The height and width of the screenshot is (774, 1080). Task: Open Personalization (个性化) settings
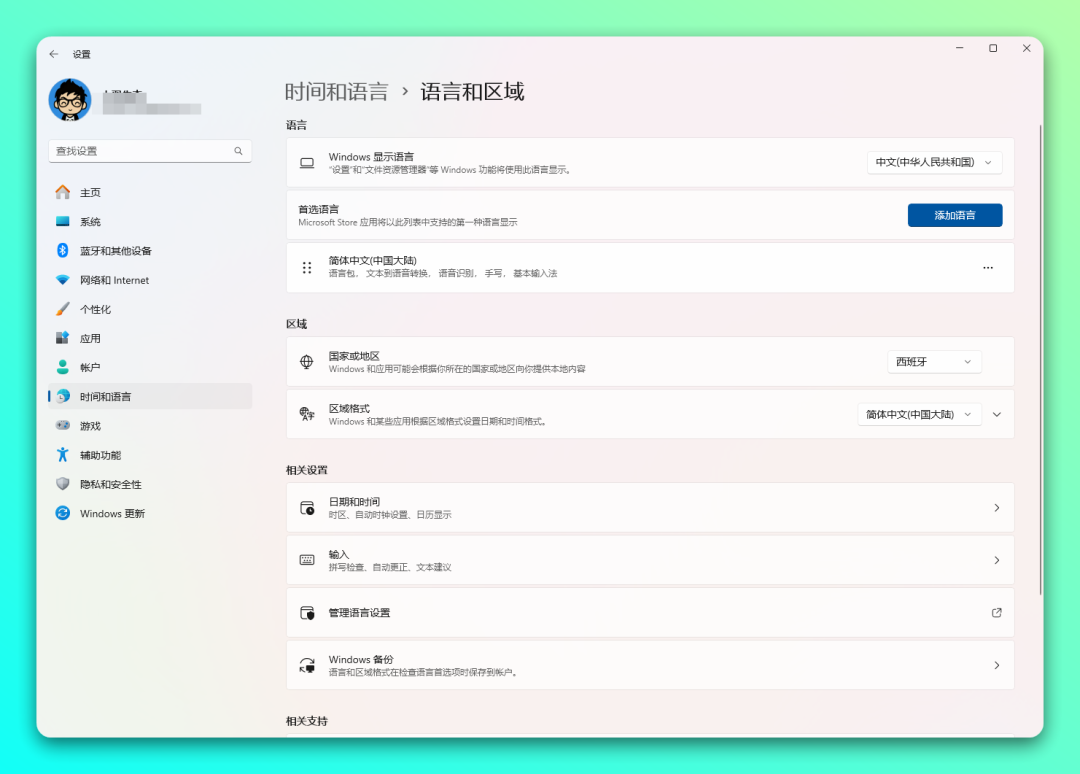point(95,309)
